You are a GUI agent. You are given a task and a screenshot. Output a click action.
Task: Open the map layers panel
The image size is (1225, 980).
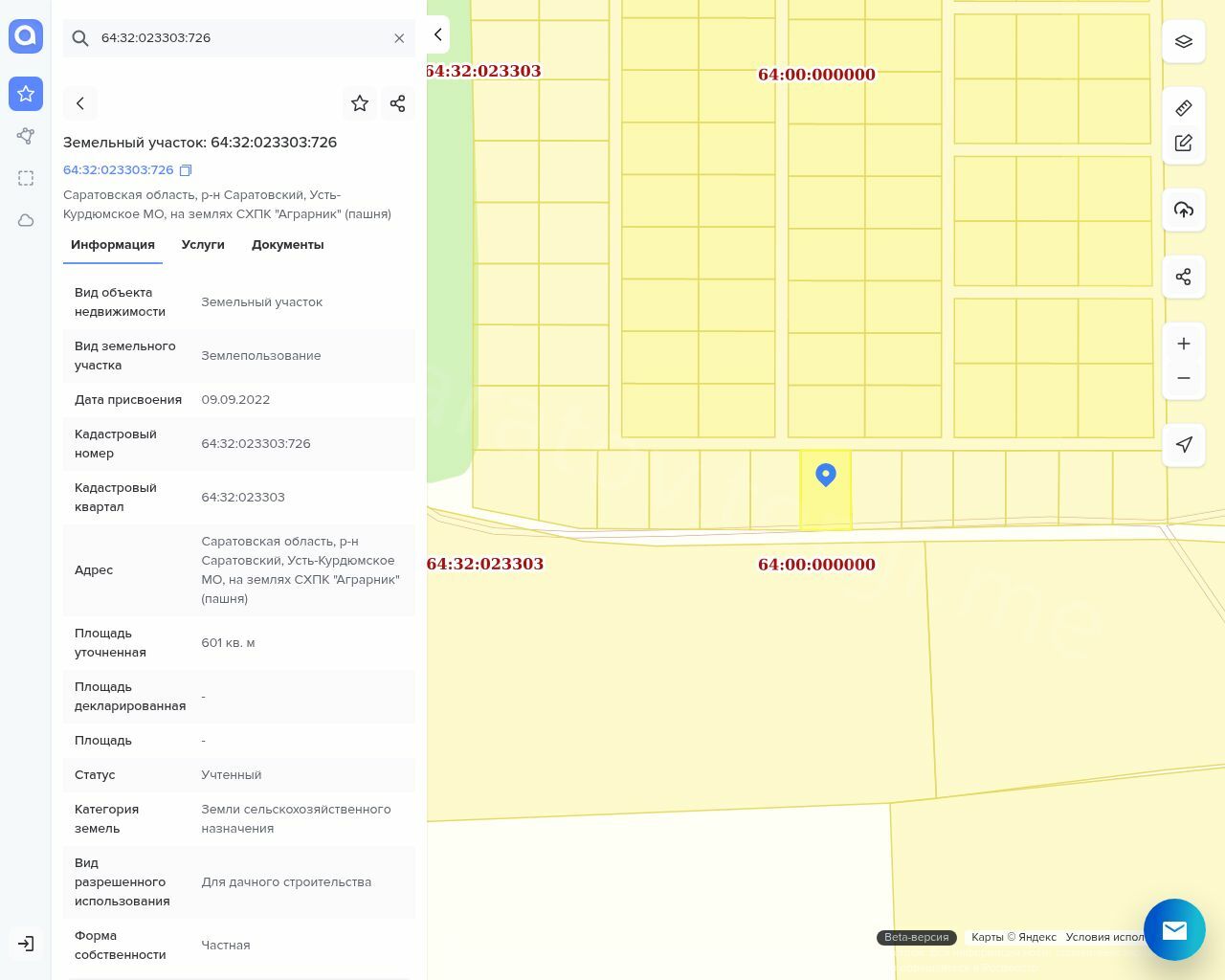[x=1184, y=41]
